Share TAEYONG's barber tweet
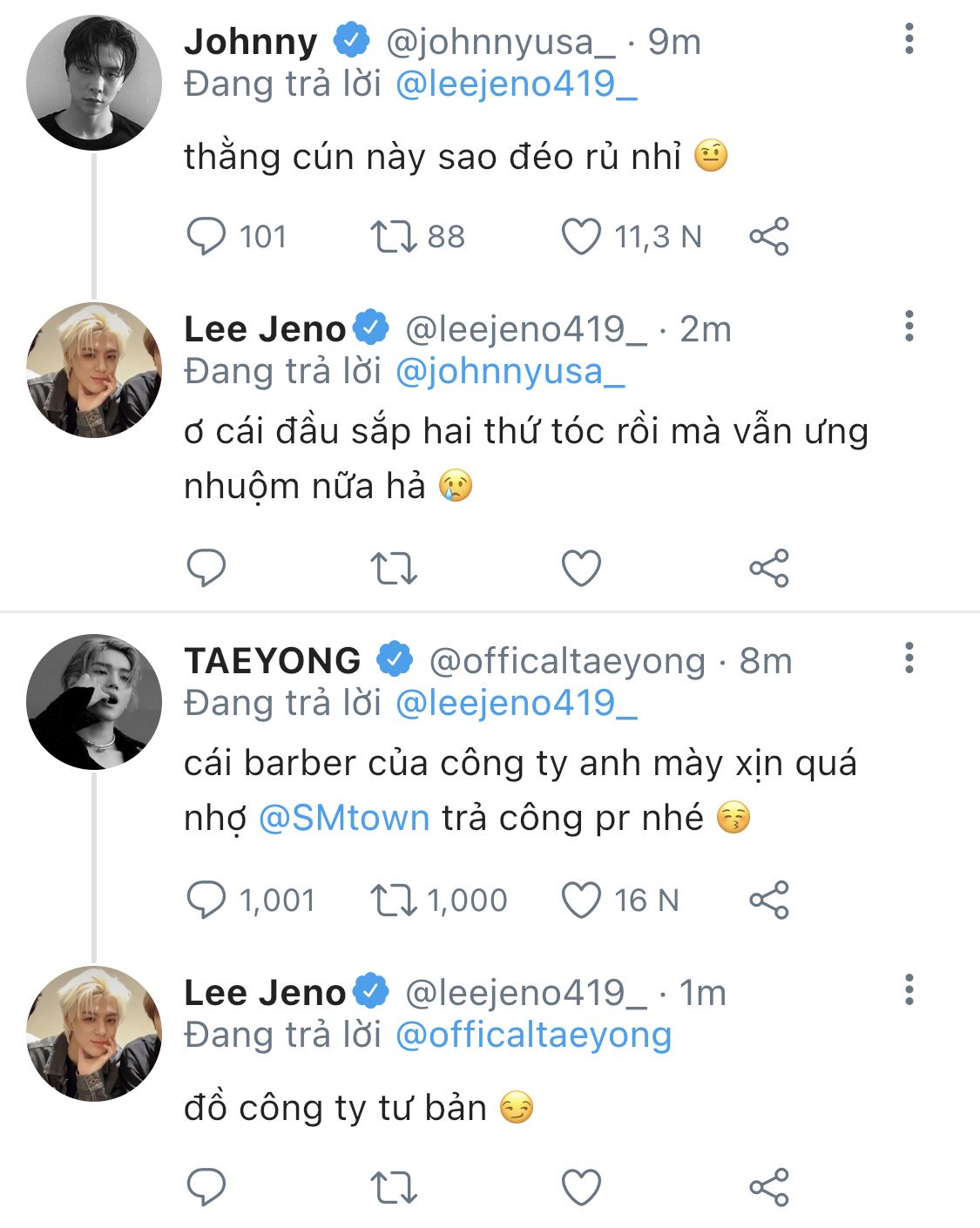The height and width of the screenshot is (1228, 980). tap(769, 900)
